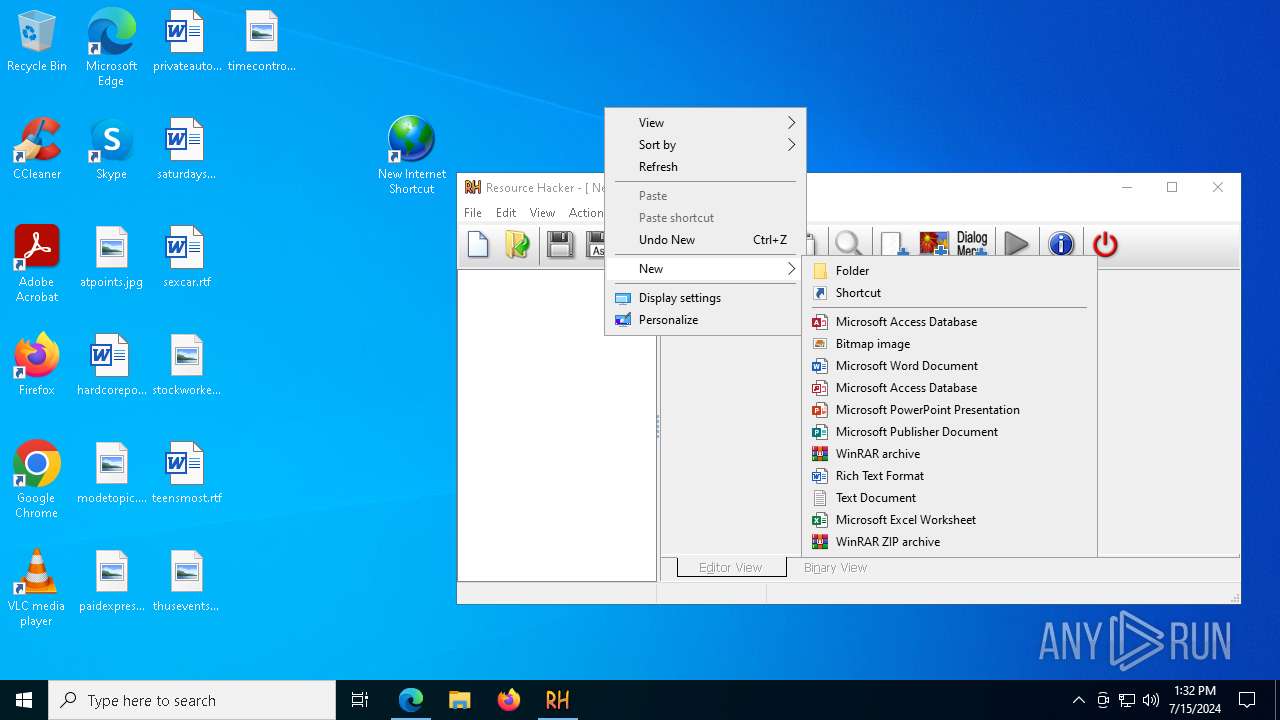Click the red power Exit icon
Image resolution: width=1280 pixels, height=720 pixels.
[x=1105, y=244]
